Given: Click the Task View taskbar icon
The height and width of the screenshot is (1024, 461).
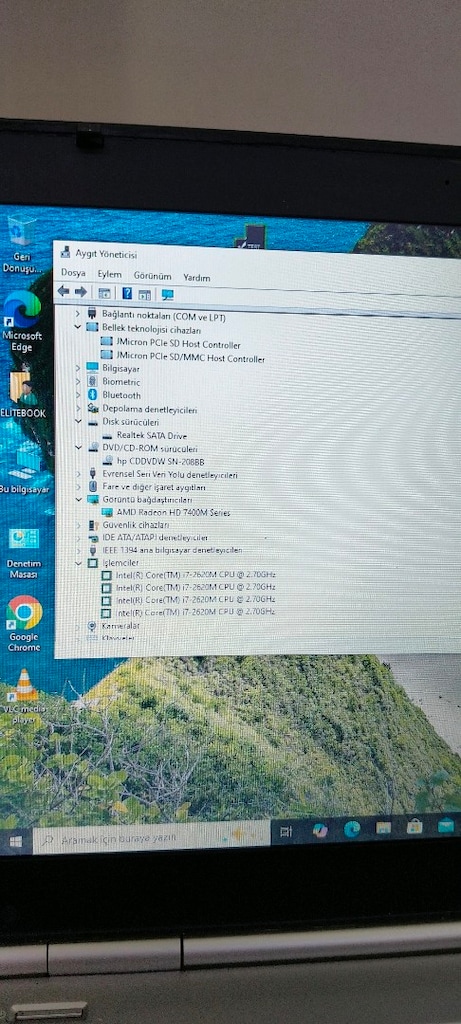Looking at the screenshot, I should coord(286,832).
